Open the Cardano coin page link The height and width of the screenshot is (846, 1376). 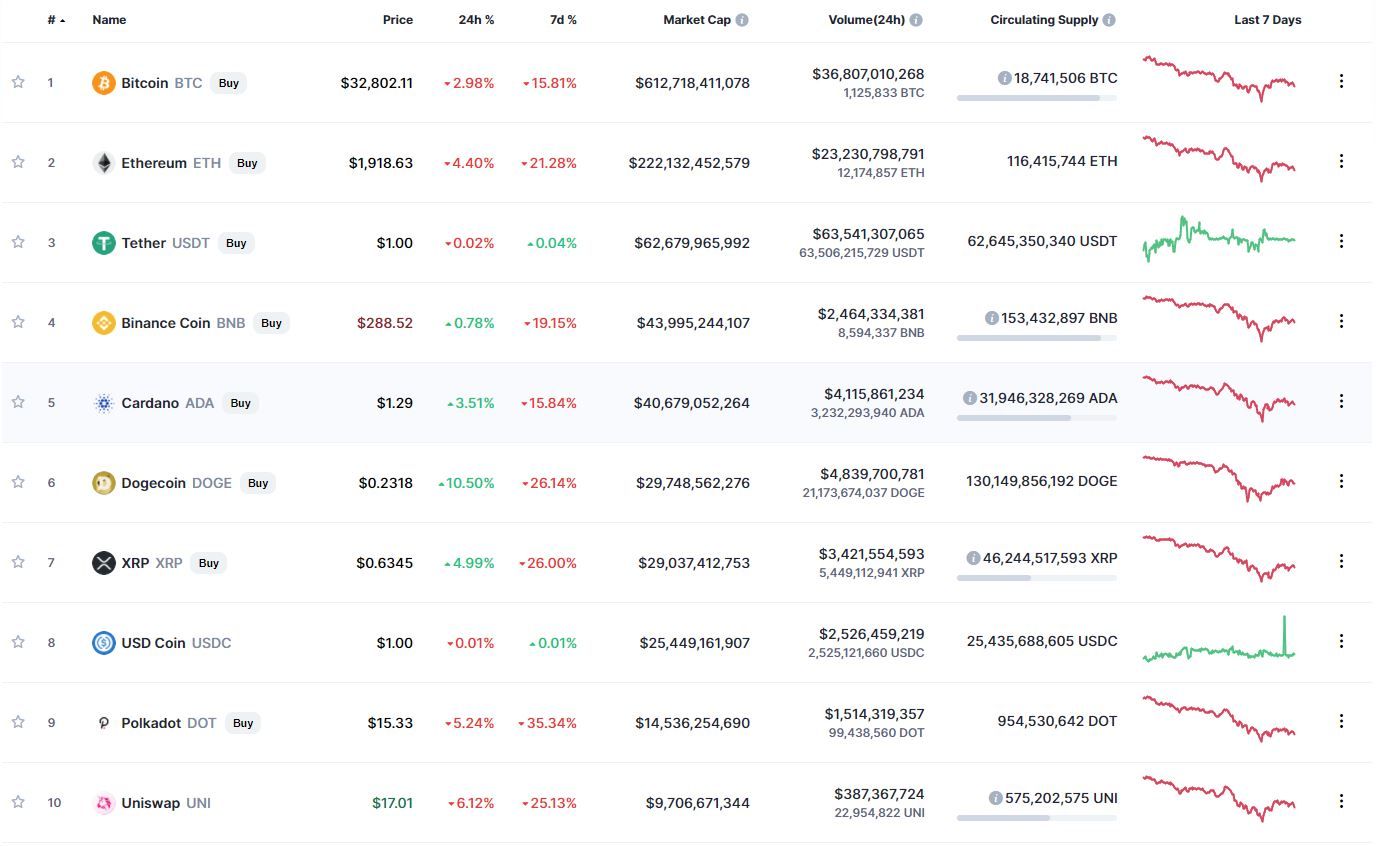point(153,403)
